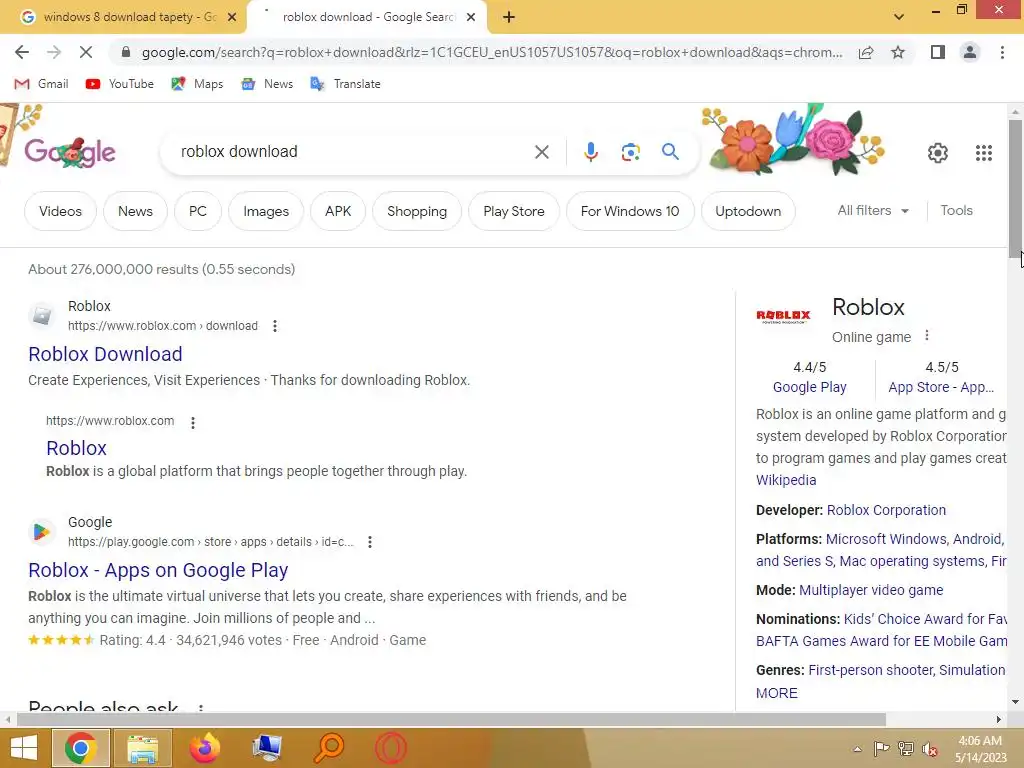The height and width of the screenshot is (768, 1024).
Task: Filter results by News chip
Action: tap(135, 211)
